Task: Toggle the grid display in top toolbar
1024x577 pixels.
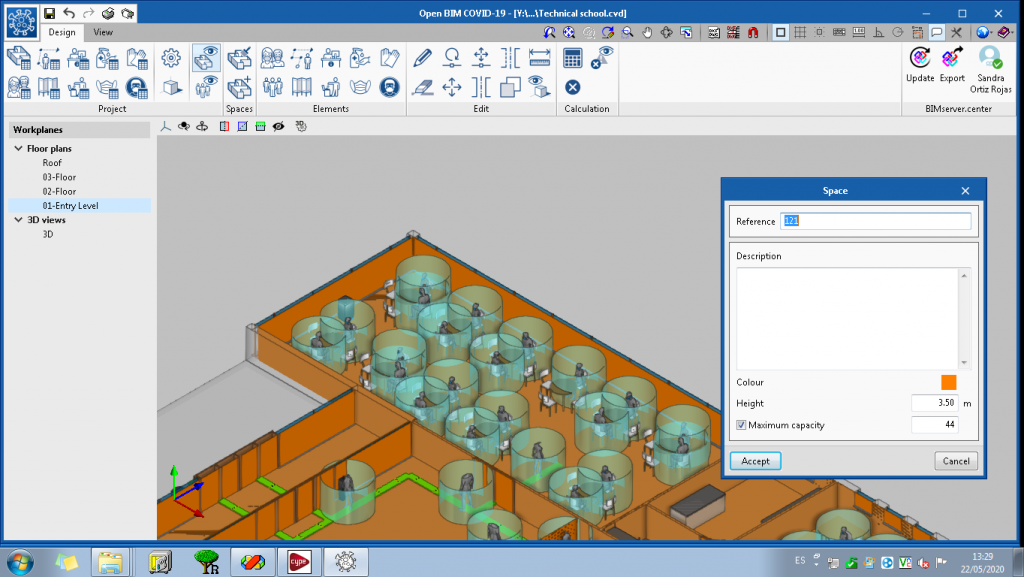Action: pyautogui.click(x=800, y=32)
